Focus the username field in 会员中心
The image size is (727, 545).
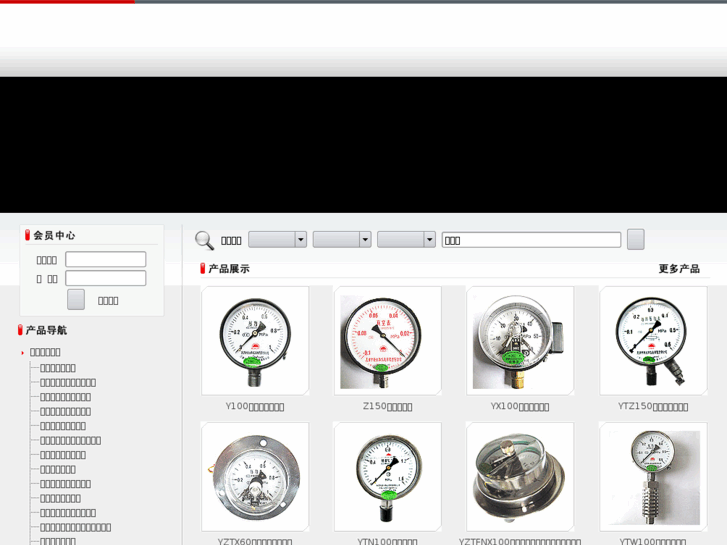pos(106,259)
